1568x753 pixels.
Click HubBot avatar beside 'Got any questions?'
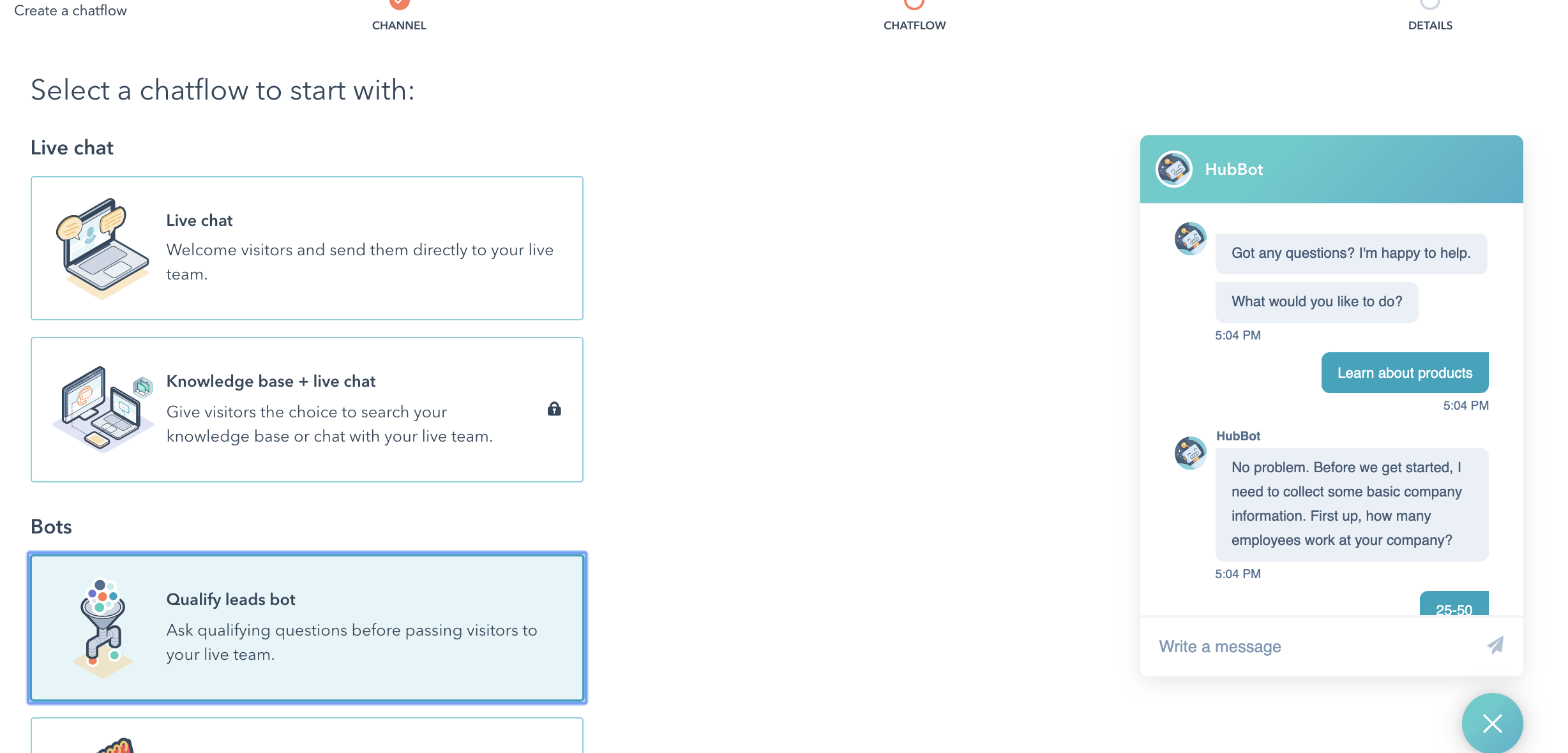click(x=1191, y=239)
